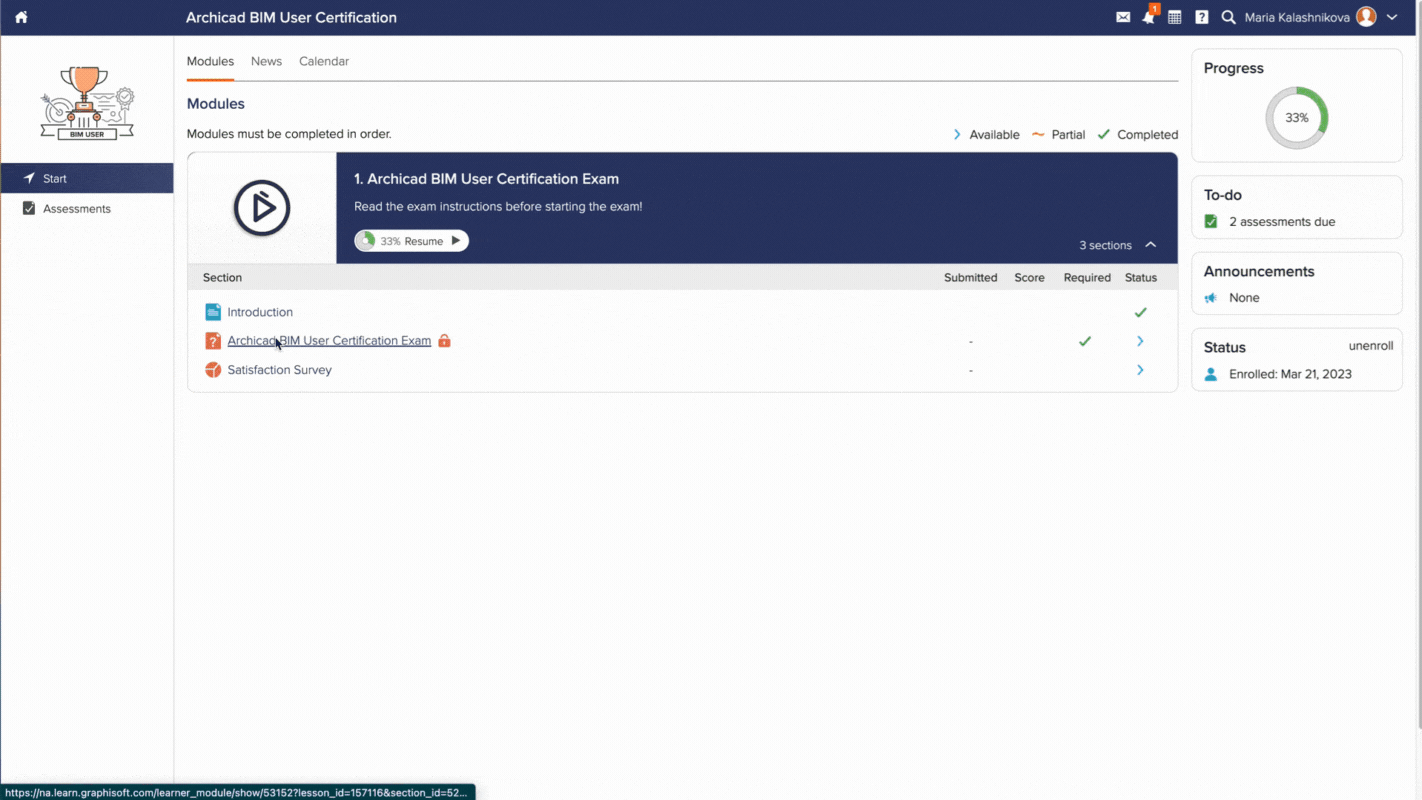This screenshot has width=1422, height=800.
Task: Click the Satisfaction Survey pie icon
Action: 213,370
